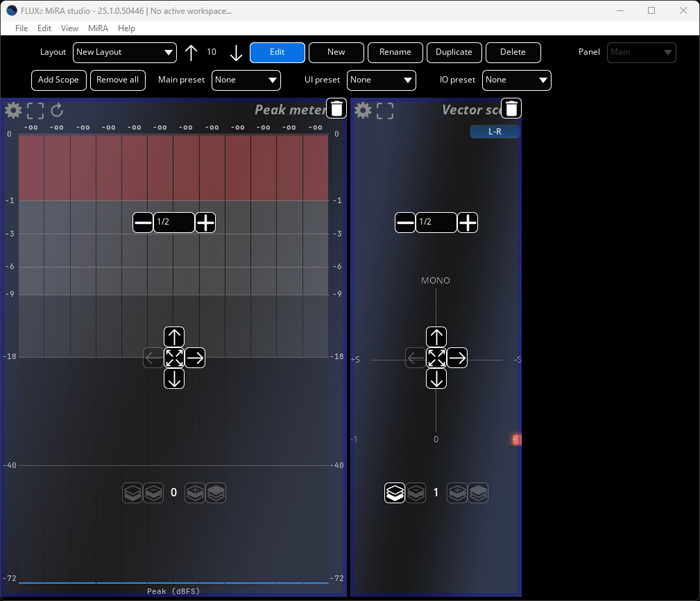Screen dimensions: 700x601
Task: Toggle Vector scope fullscreen icon
Action: [x=385, y=111]
